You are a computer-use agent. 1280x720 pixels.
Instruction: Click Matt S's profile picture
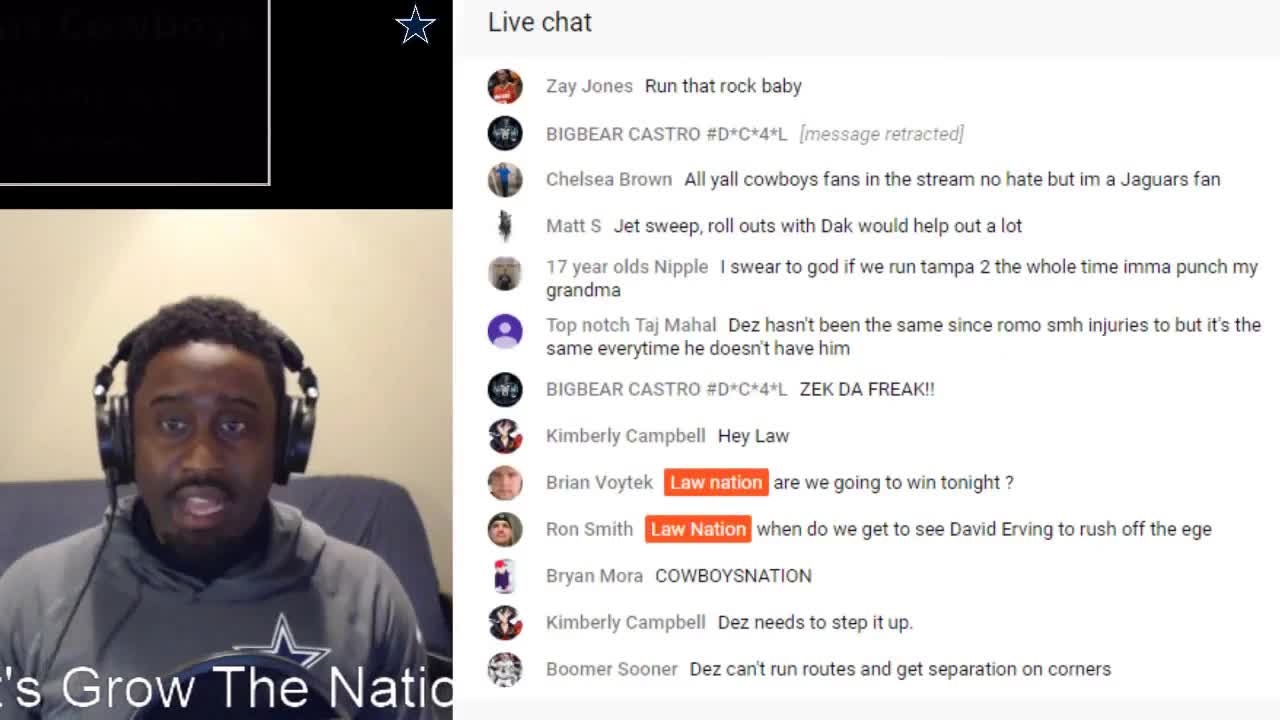click(x=505, y=226)
